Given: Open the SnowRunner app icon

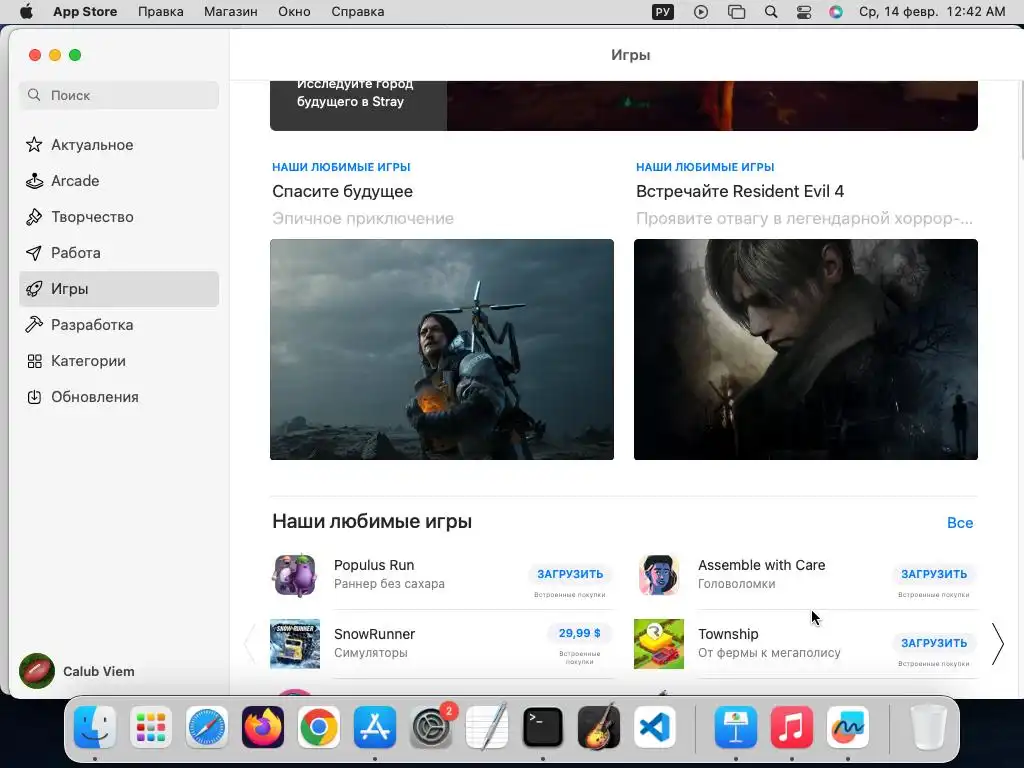Looking at the screenshot, I should point(295,644).
